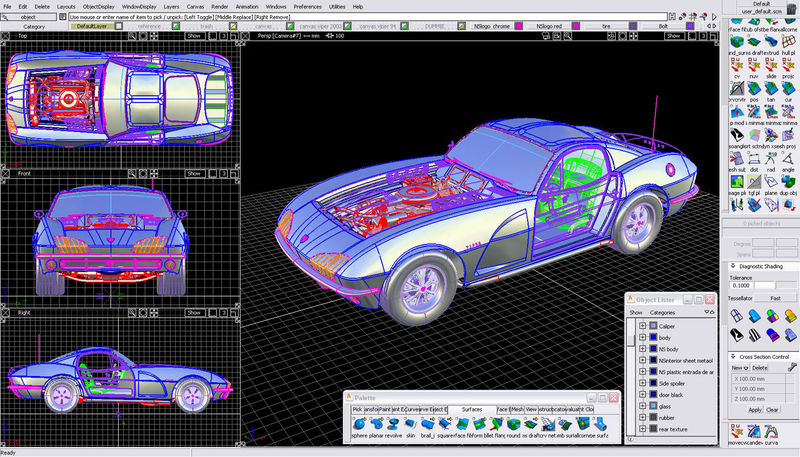Click the Persp view zoom icon
This screenshot has width=800, height=457.
567,36
